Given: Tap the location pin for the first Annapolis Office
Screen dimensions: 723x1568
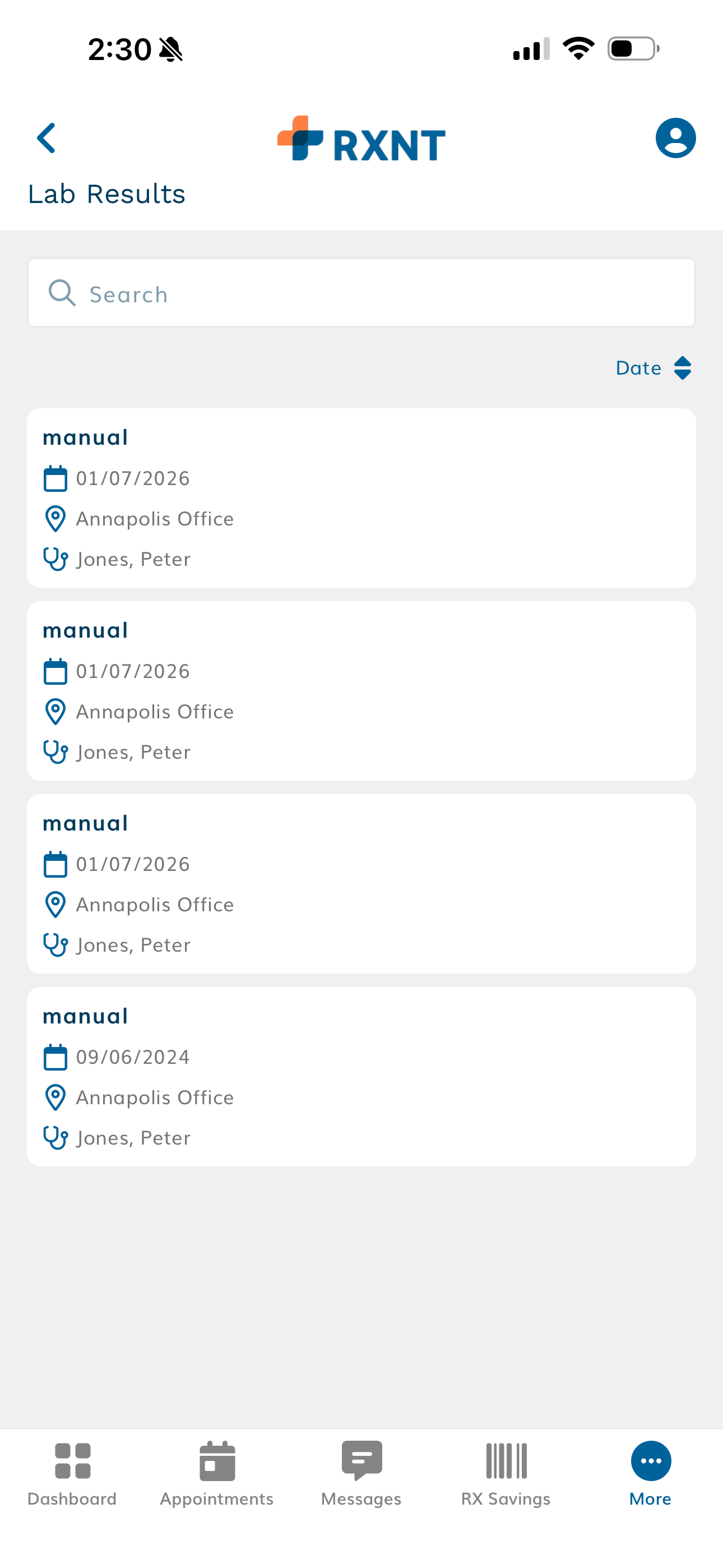Looking at the screenshot, I should 55,519.
